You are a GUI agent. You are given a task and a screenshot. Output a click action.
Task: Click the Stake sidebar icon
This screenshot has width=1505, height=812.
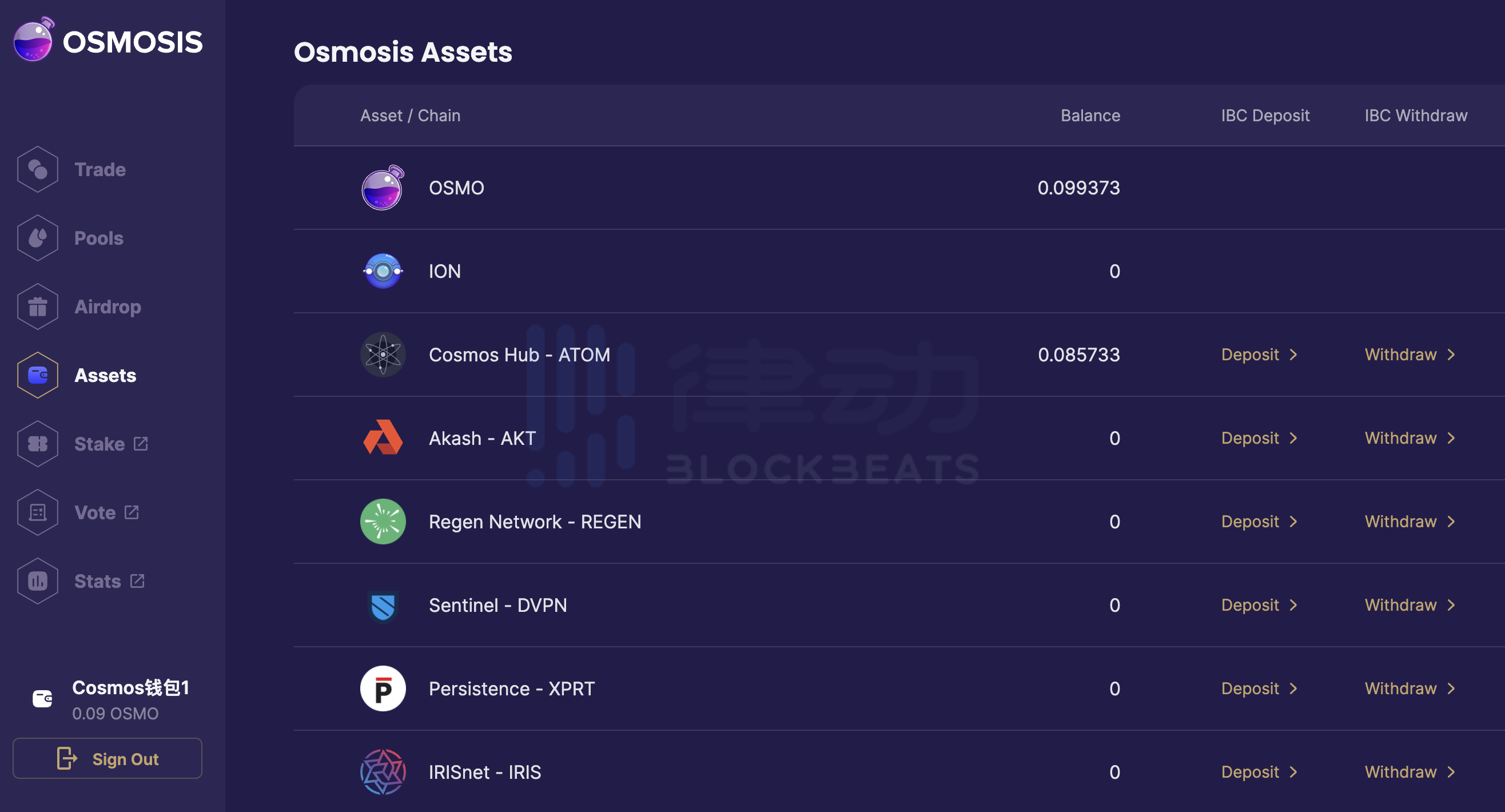38,444
